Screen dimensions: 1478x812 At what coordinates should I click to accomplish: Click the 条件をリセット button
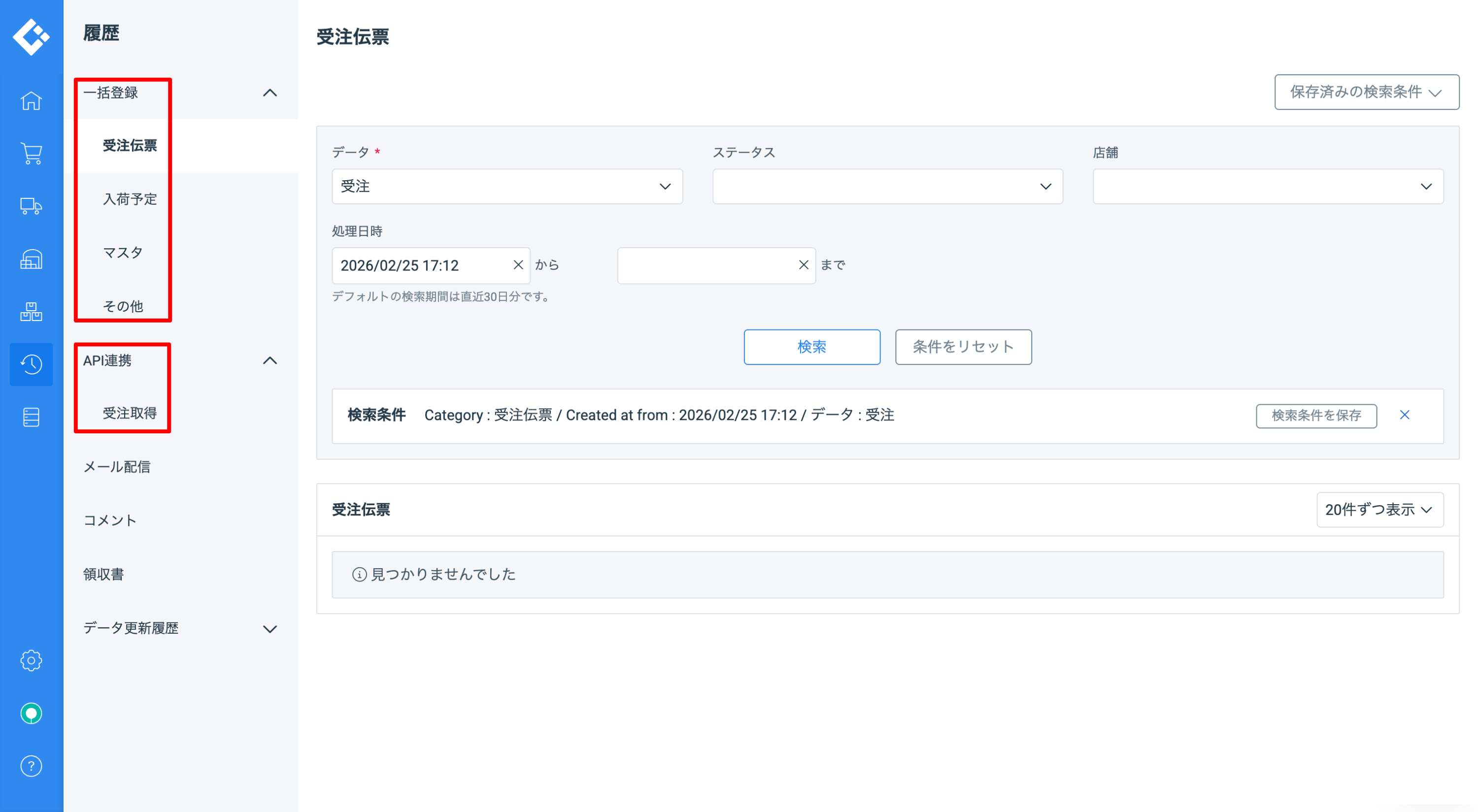(x=963, y=347)
